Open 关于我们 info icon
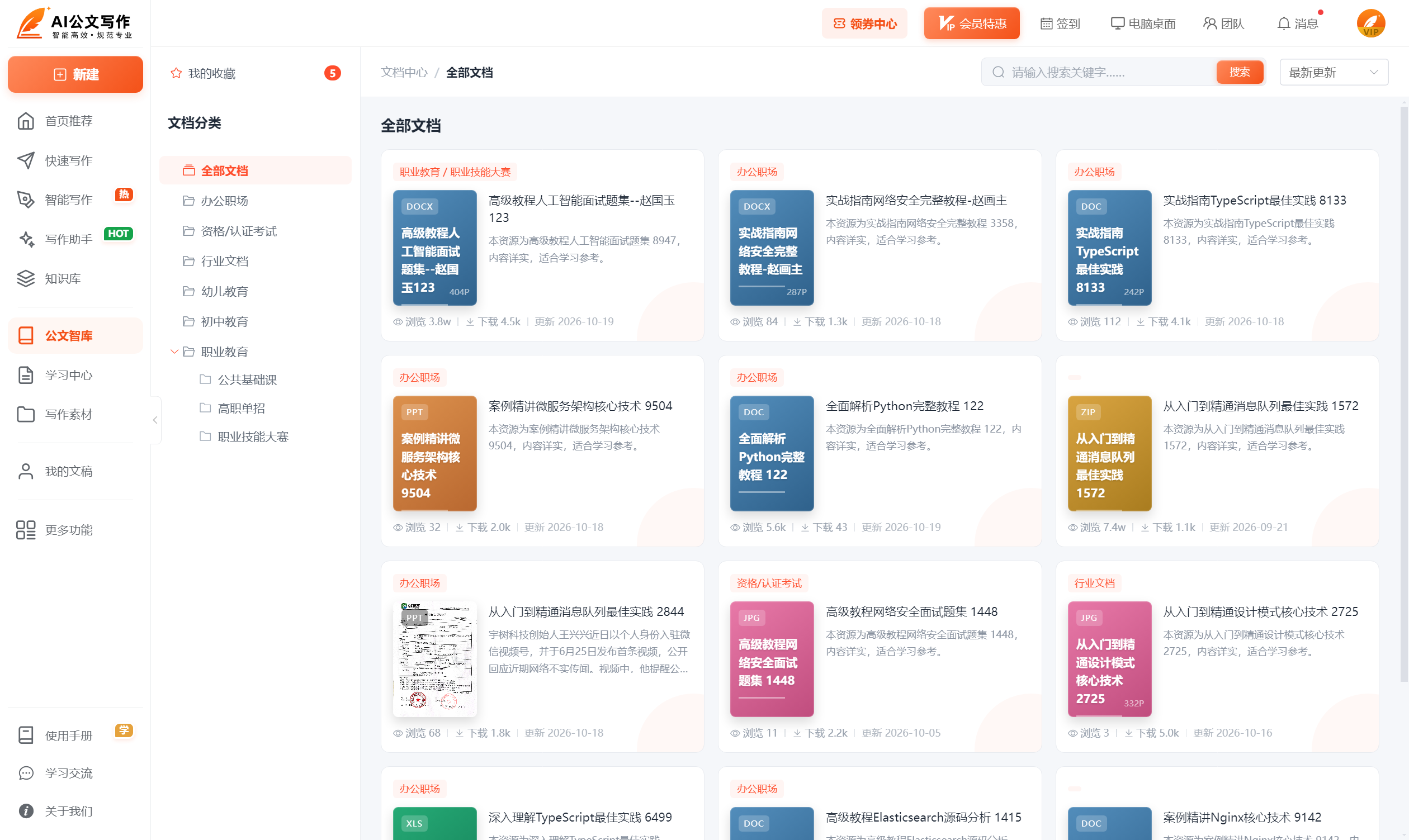The height and width of the screenshot is (840, 1409). pos(26,810)
